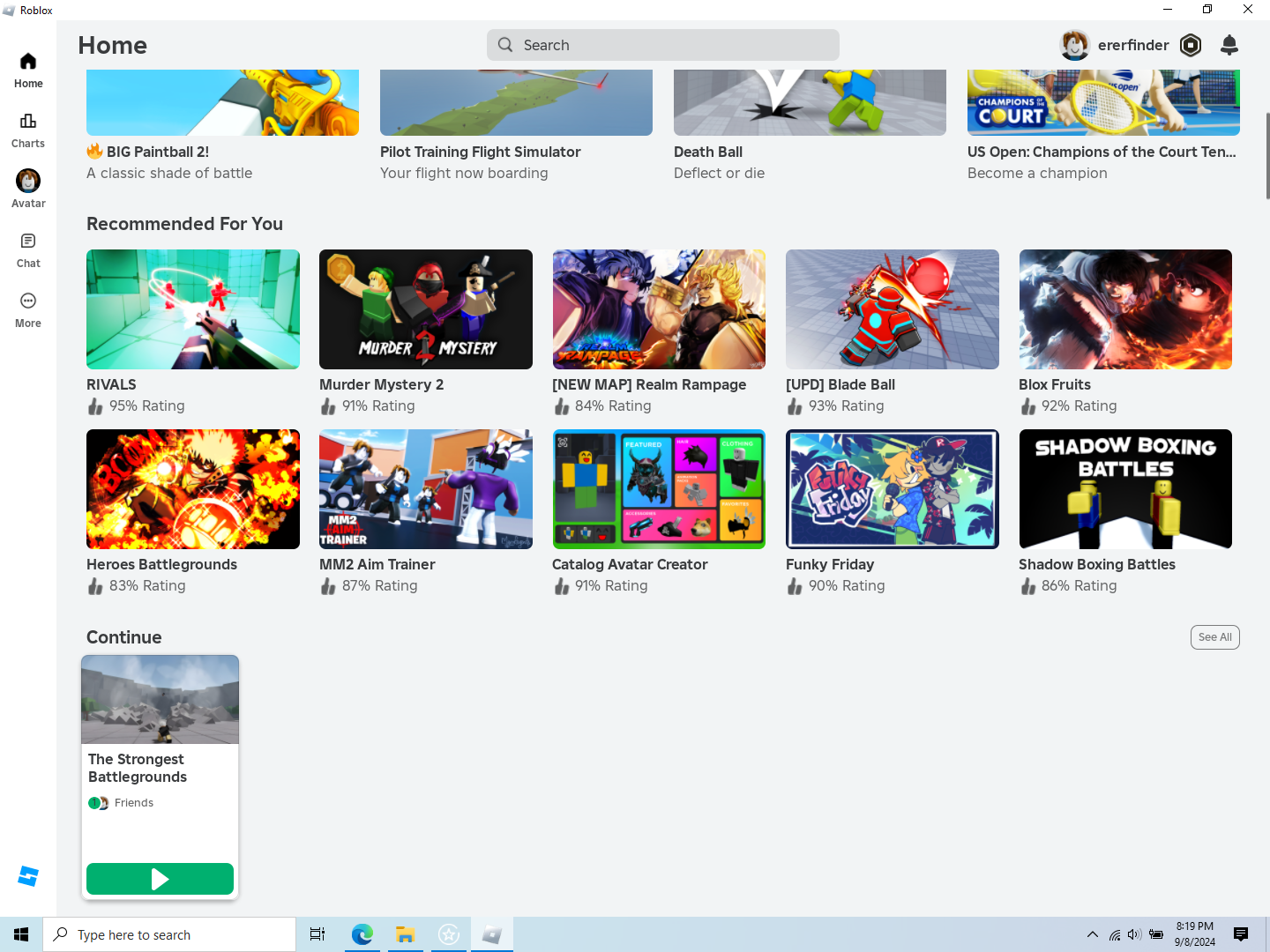
Task: Open the Catalog Avatar Creator thumbnail
Action: [659, 489]
